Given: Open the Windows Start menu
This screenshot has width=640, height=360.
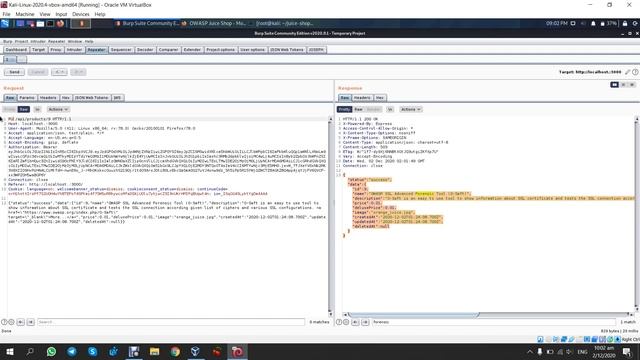Looking at the screenshot, I should pyautogui.click(x=10, y=352).
